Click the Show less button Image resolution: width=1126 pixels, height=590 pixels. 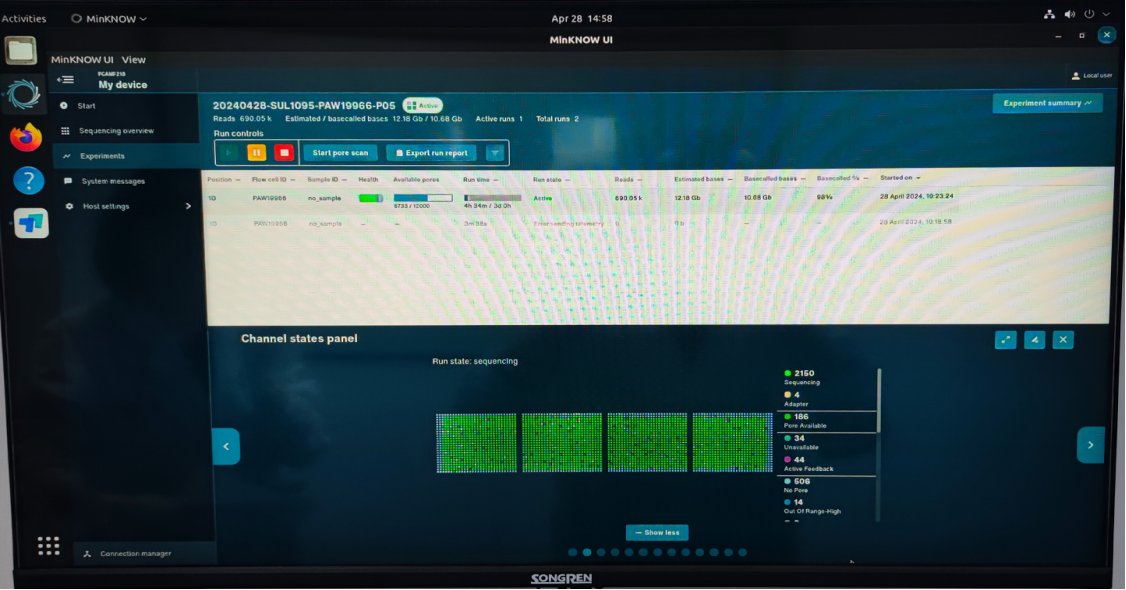(x=657, y=533)
